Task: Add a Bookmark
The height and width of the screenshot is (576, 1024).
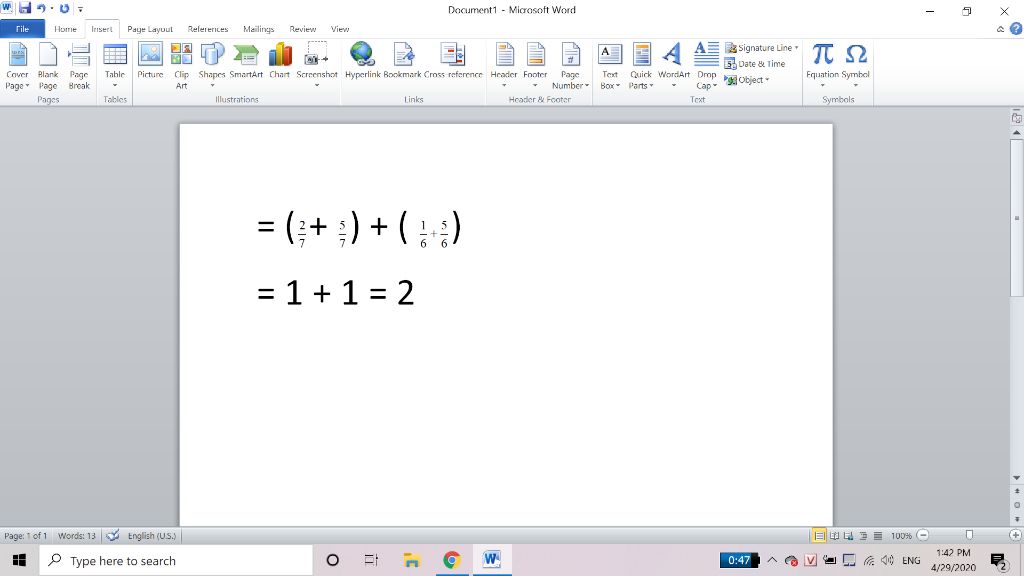Action: tap(402, 62)
